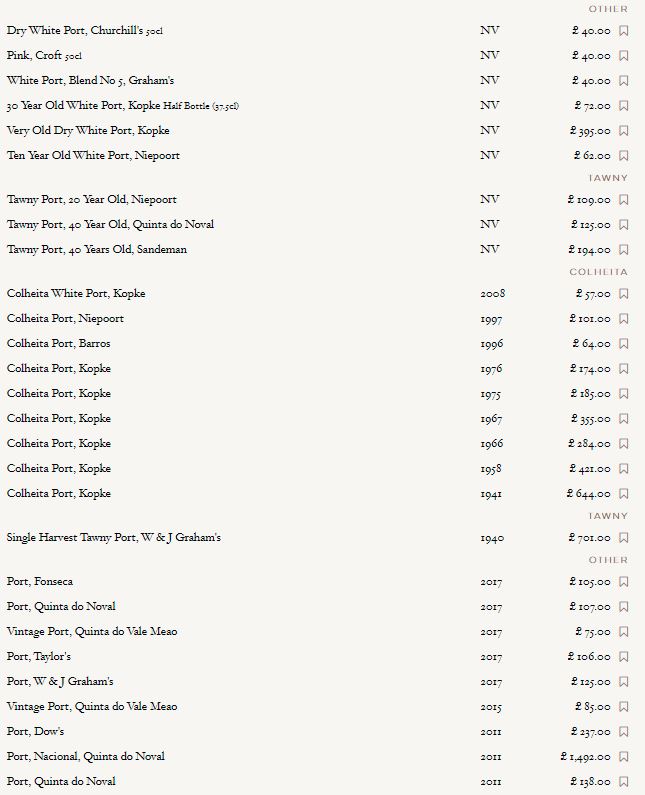Open 30 Year Old White Port, Kopke
This screenshot has width=645, height=795.
(x=122, y=106)
